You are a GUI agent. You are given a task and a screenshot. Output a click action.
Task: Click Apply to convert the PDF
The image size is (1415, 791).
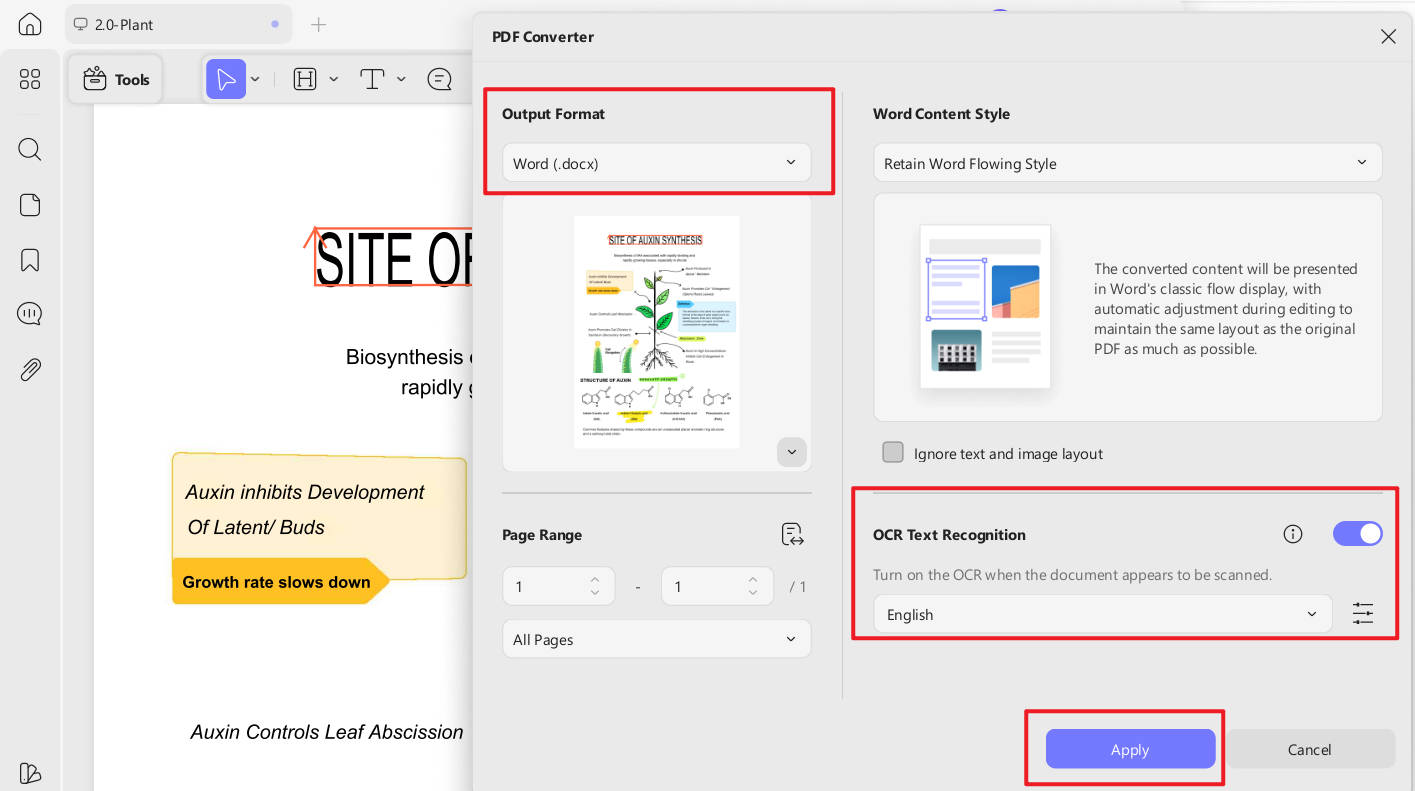[x=1130, y=749]
